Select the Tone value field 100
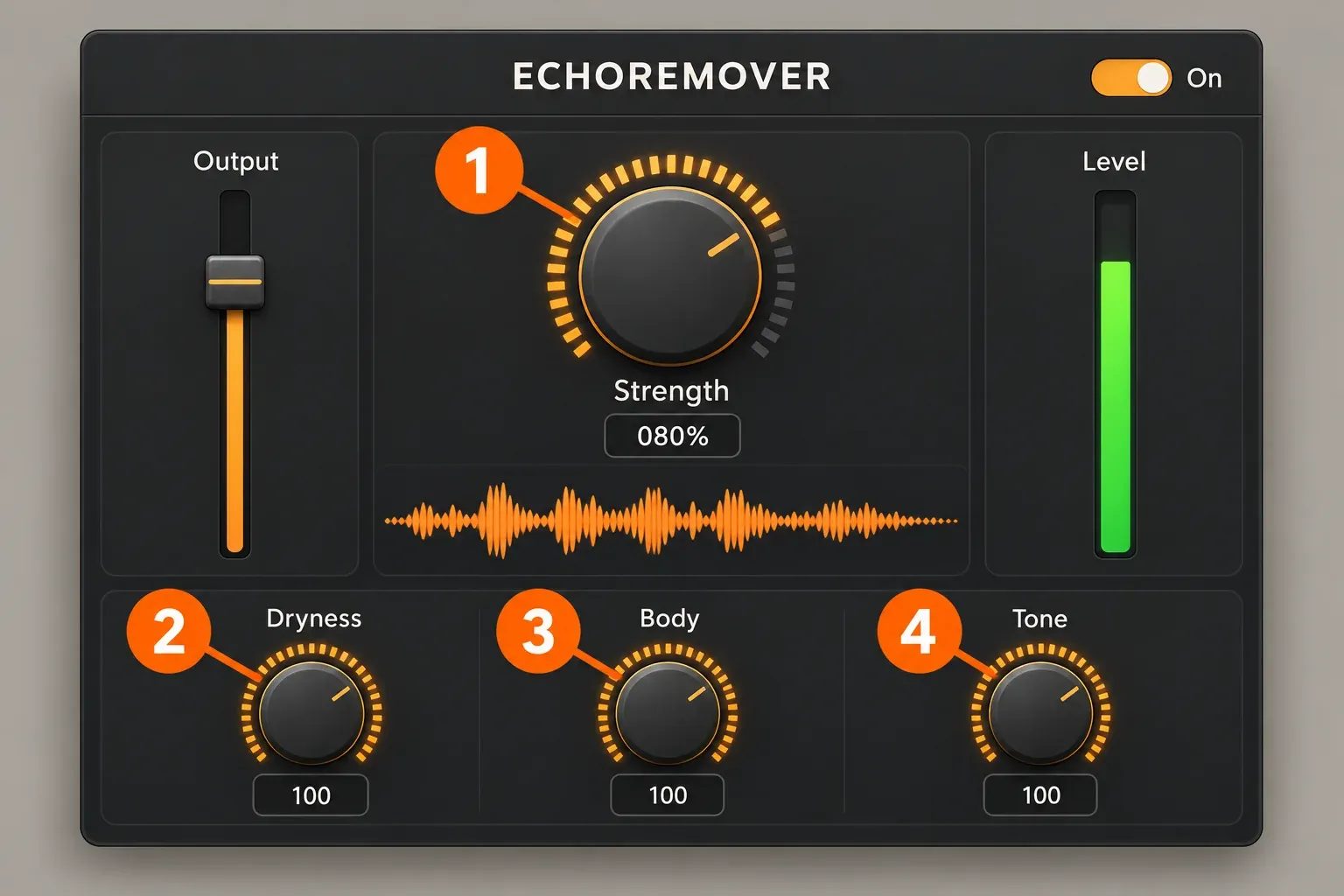Screen dimensions: 1344x896 tap(1040, 795)
